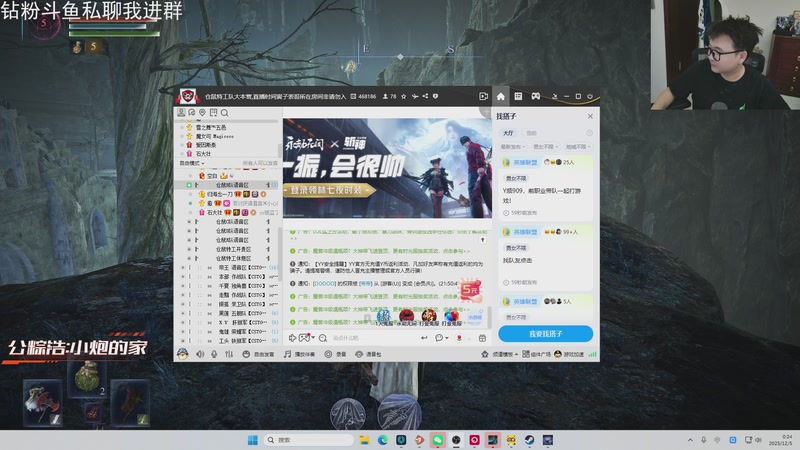Click the 录音 record button
Image resolution: width=800 pixels, height=450 pixels.
336,354
